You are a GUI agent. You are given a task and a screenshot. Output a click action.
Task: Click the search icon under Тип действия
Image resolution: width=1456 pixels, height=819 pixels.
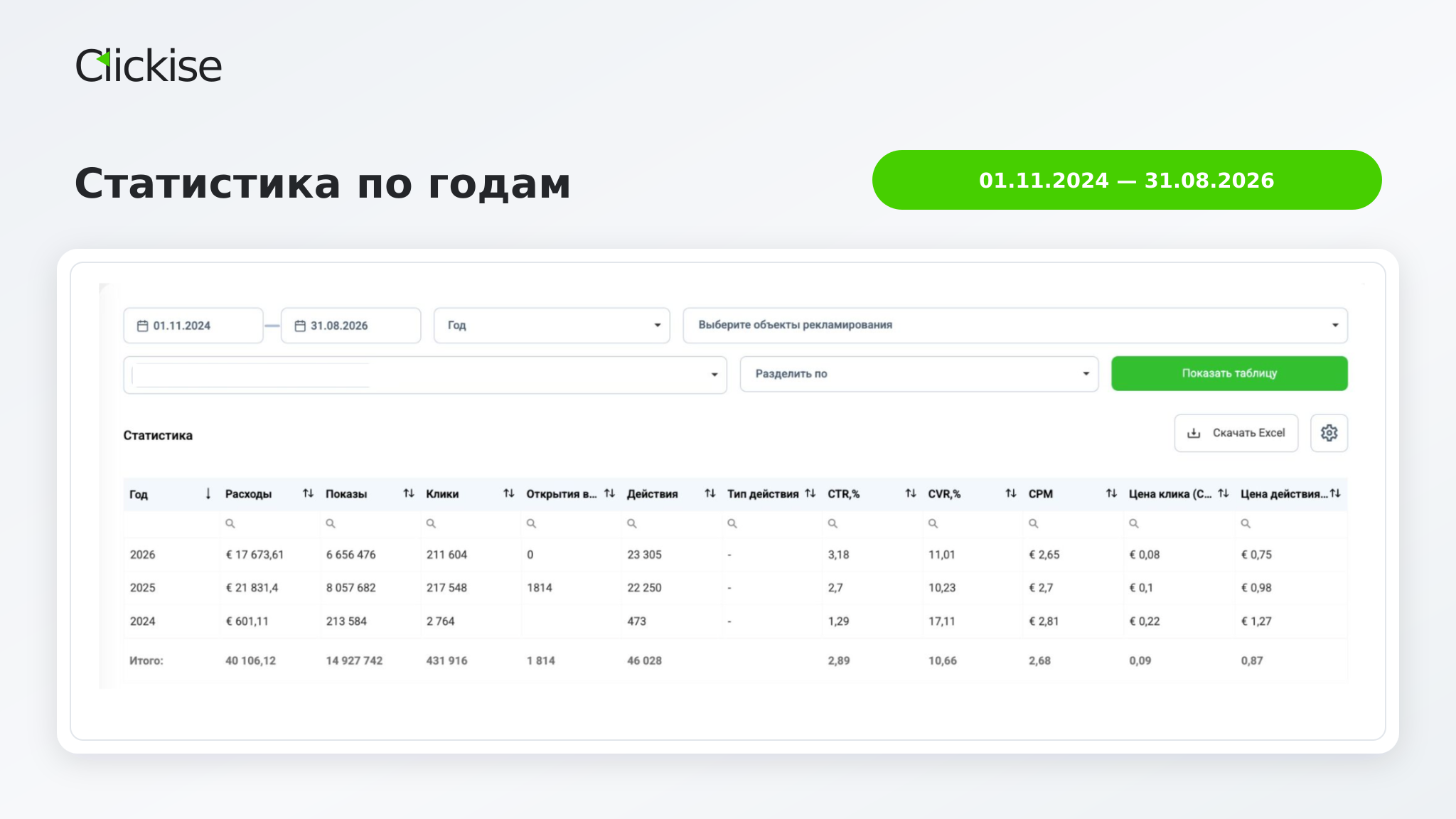point(732,523)
